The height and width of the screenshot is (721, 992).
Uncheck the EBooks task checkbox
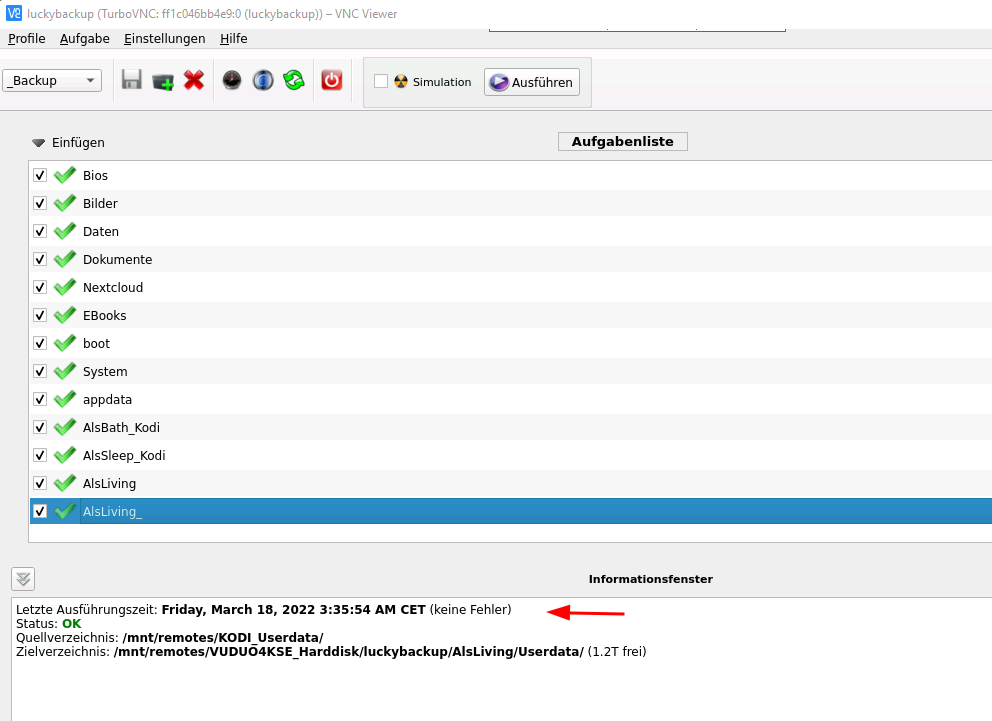pos(40,315)
